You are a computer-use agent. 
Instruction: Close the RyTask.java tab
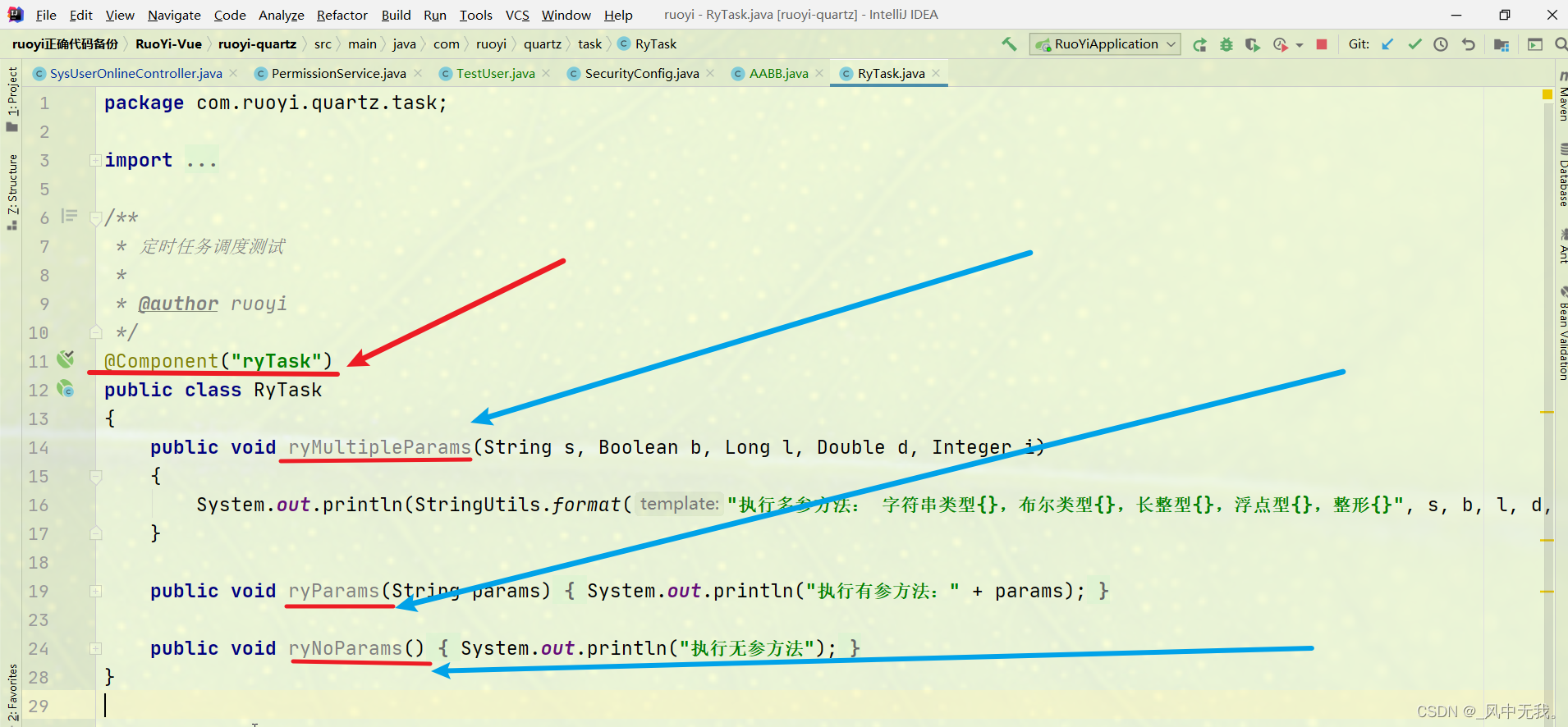coord(936,74)
